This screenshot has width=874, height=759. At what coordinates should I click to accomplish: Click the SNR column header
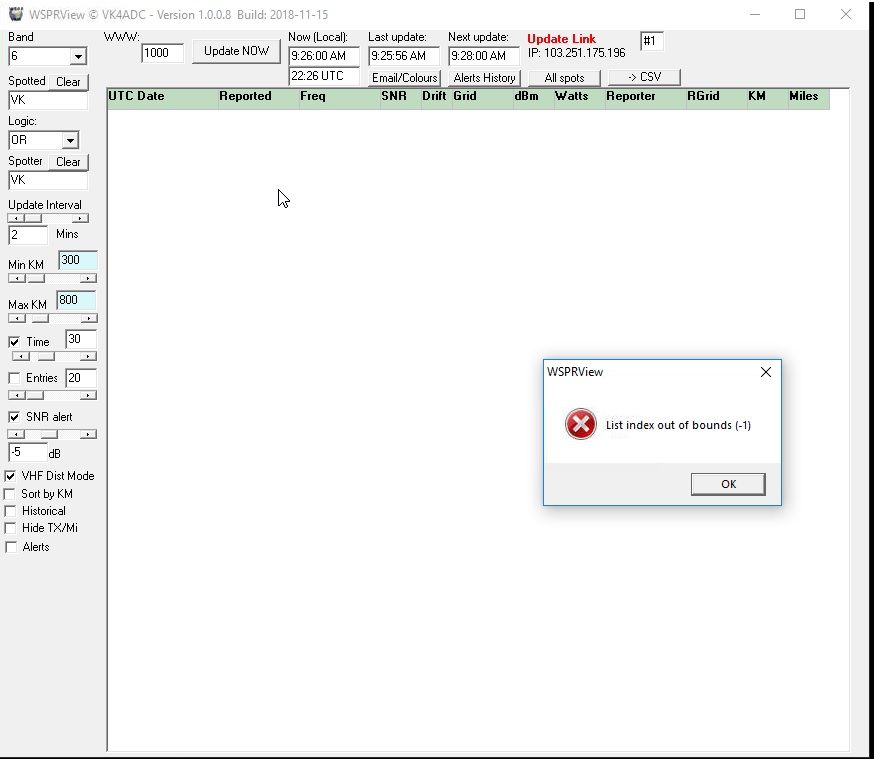pyautogui.click(x=393, y=97)
